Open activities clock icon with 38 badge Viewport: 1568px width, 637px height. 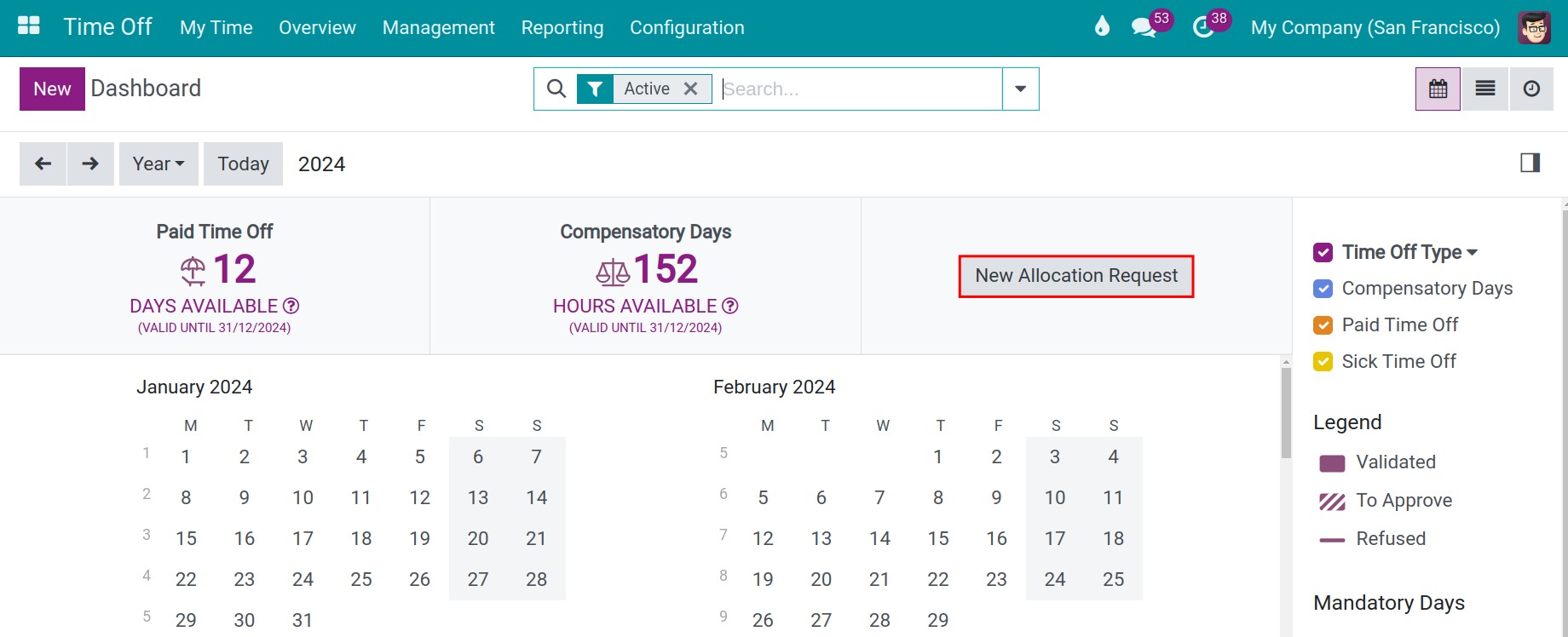click(x=1202, y=27)
